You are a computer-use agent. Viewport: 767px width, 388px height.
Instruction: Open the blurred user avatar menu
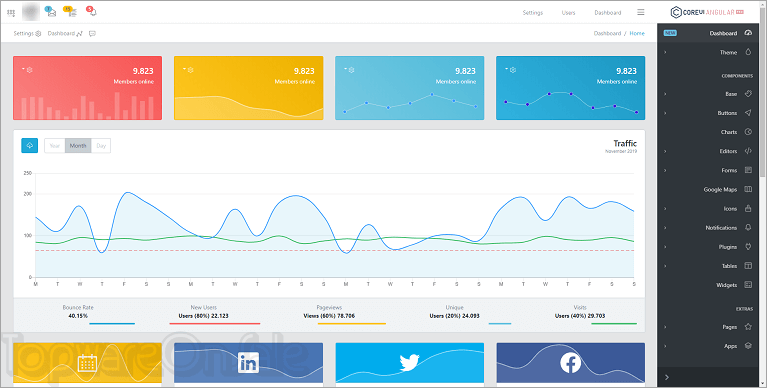pos(31,12)
